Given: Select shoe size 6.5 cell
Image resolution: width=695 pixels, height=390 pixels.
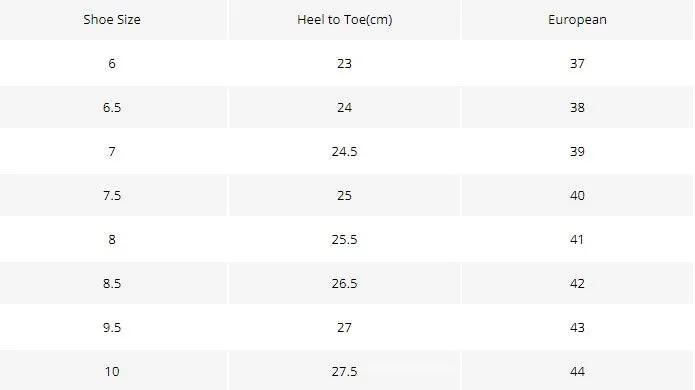Looking at the screenshot, I should (112, 107).
